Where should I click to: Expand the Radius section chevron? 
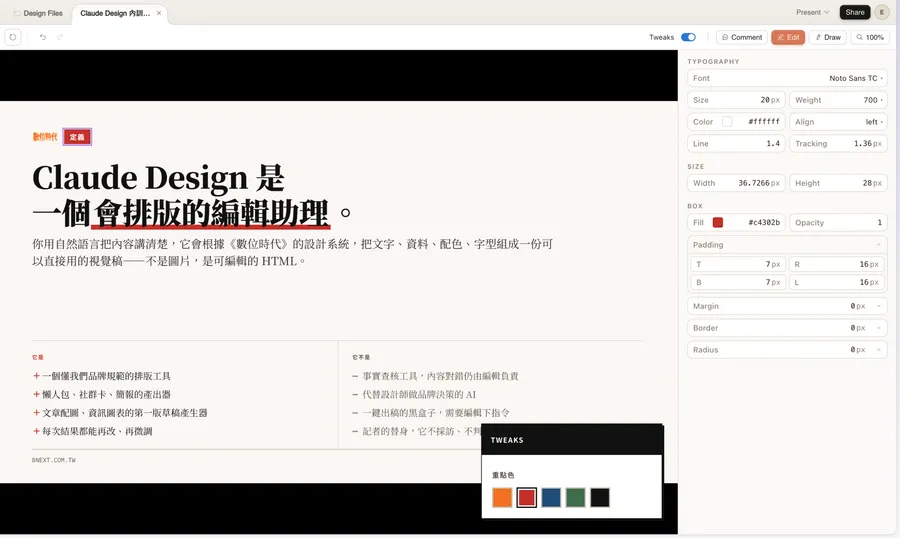[878, 350]
